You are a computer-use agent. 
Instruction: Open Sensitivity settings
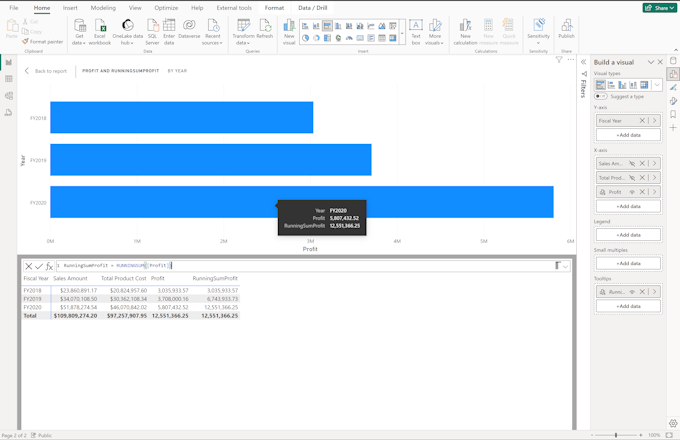(539, 32)
